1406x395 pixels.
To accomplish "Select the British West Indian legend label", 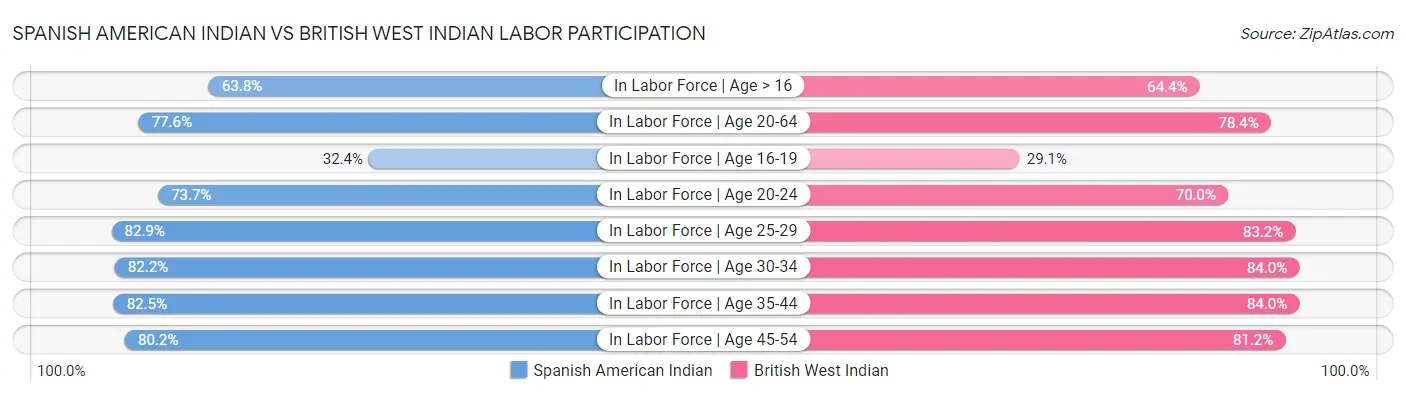I will click(821, 370).
